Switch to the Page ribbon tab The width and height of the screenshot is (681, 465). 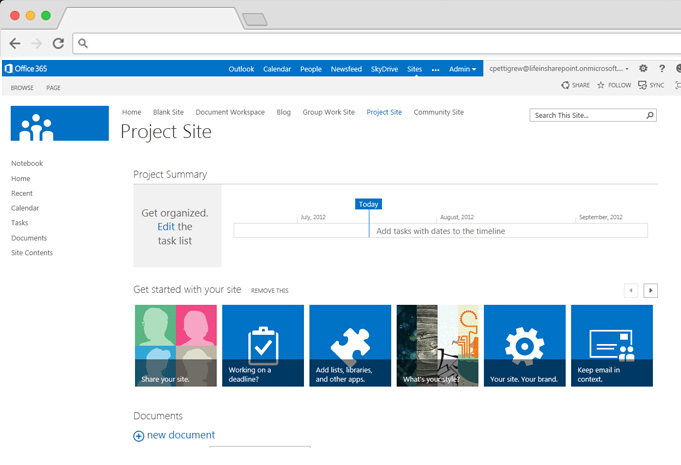click(x=53, y=88)
